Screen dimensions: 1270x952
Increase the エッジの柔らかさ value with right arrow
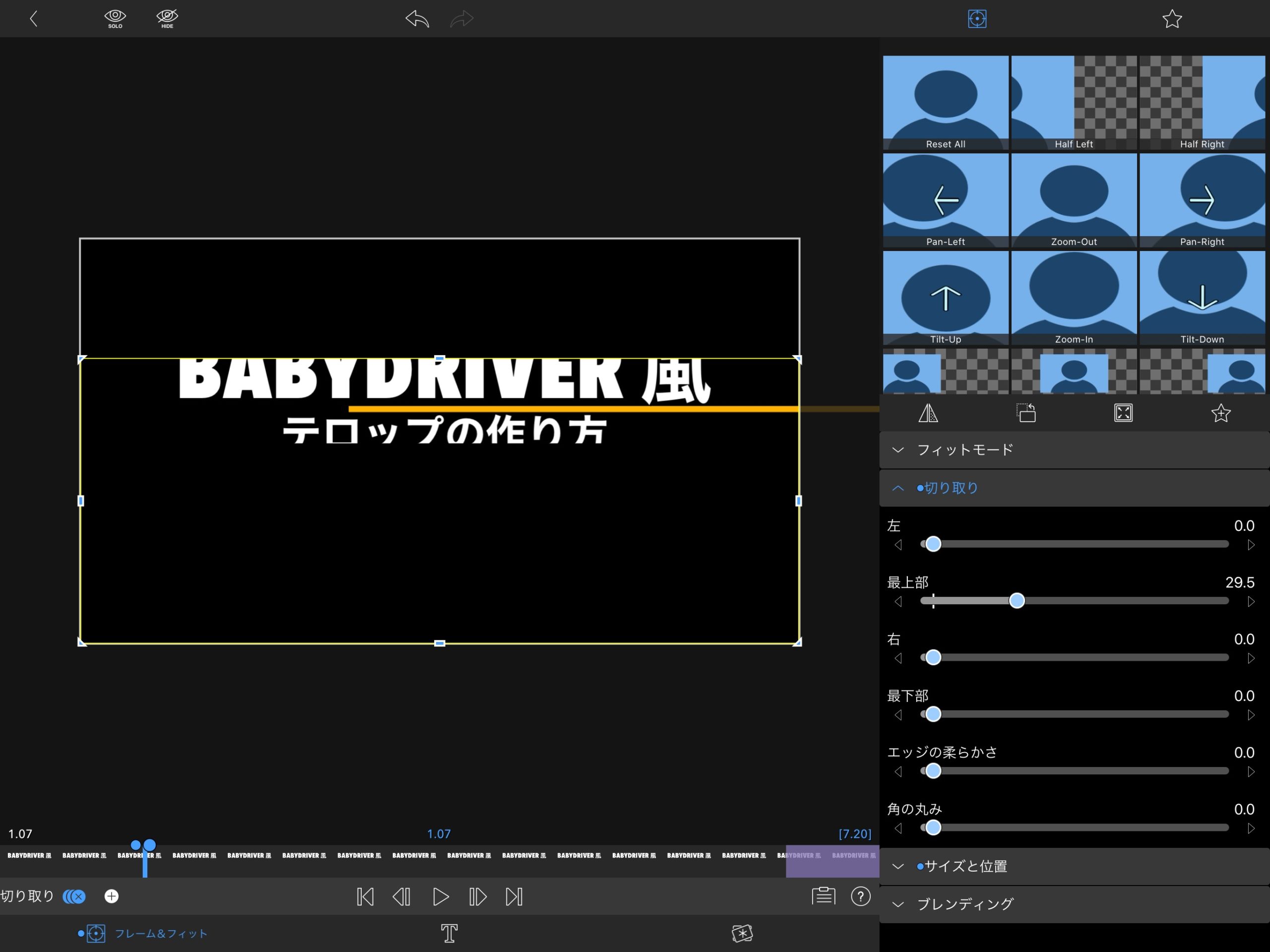point(1251,772)
